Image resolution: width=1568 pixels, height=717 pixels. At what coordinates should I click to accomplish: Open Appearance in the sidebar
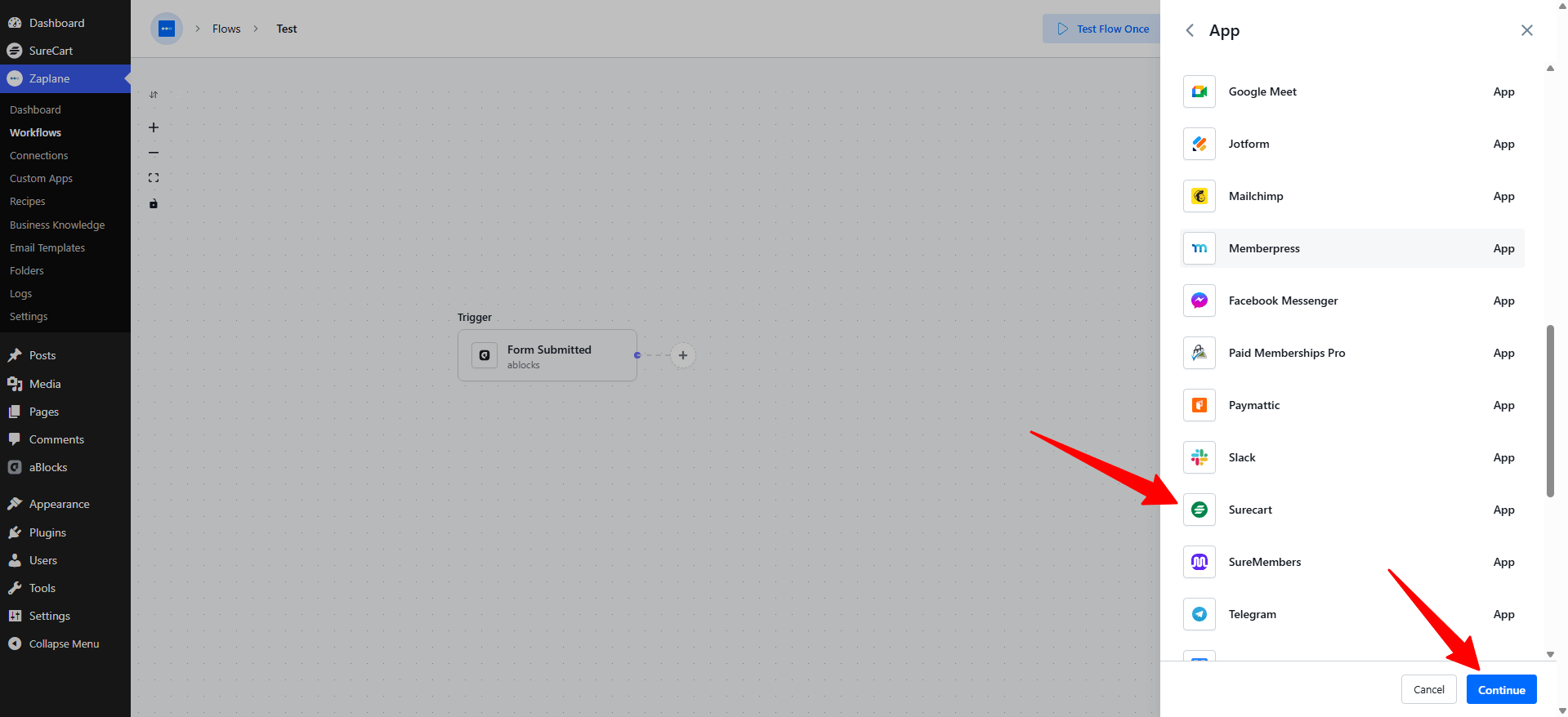click(x=65, y=504)
